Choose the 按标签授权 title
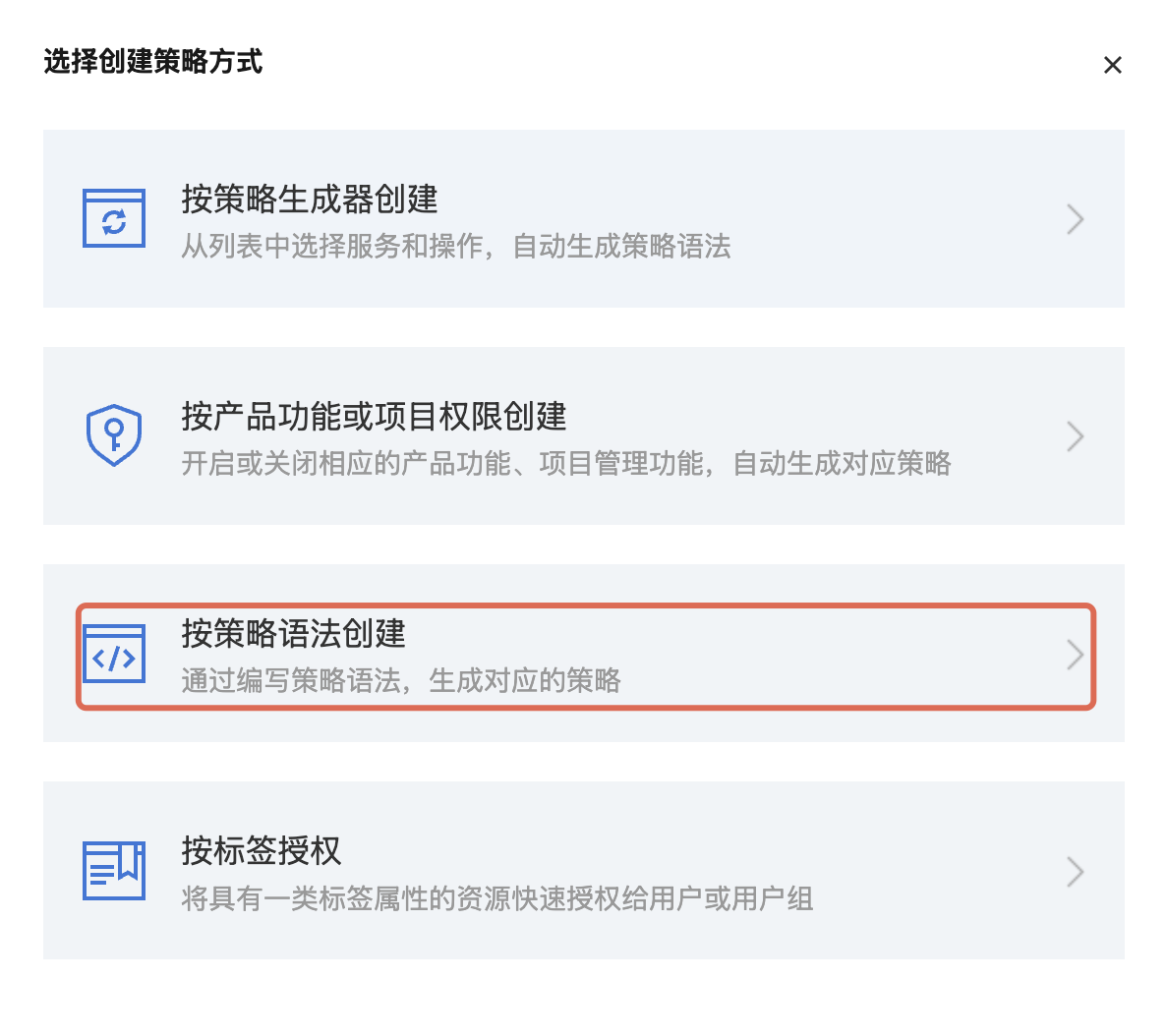1166x1036 pixels. (261, 851)
